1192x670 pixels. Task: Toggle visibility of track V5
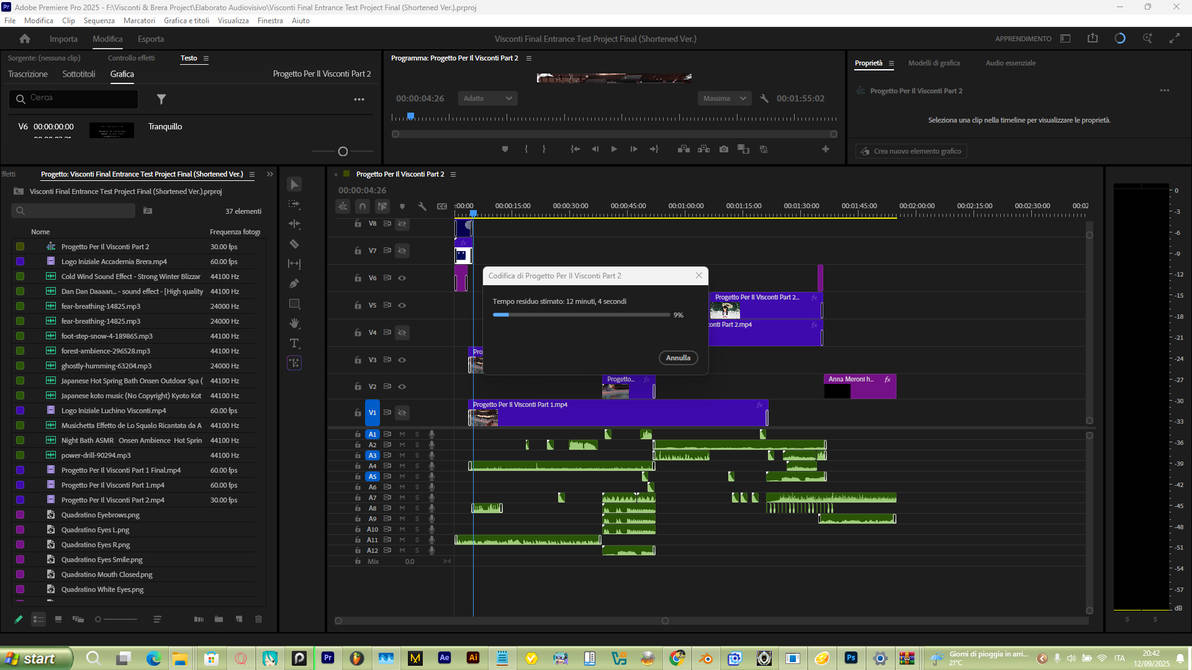point(402,306)
